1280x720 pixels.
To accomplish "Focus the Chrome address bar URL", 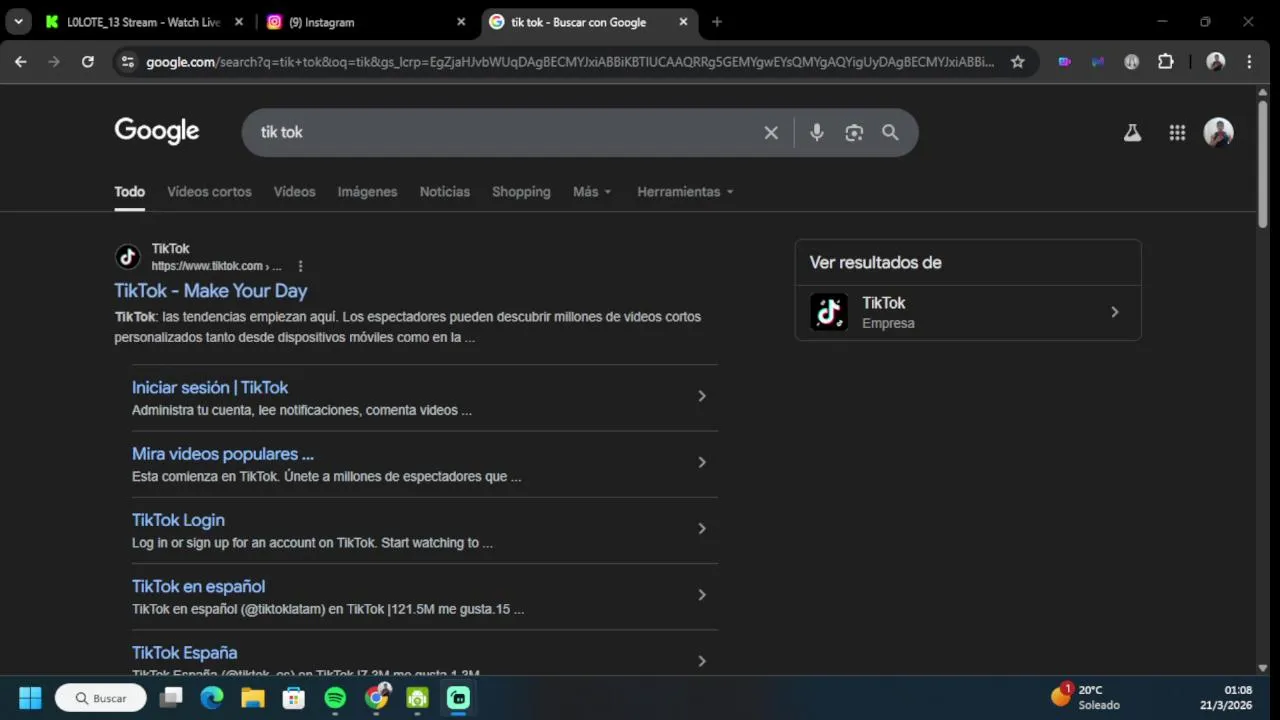I will pyautogui.click(x=570, y=62).
